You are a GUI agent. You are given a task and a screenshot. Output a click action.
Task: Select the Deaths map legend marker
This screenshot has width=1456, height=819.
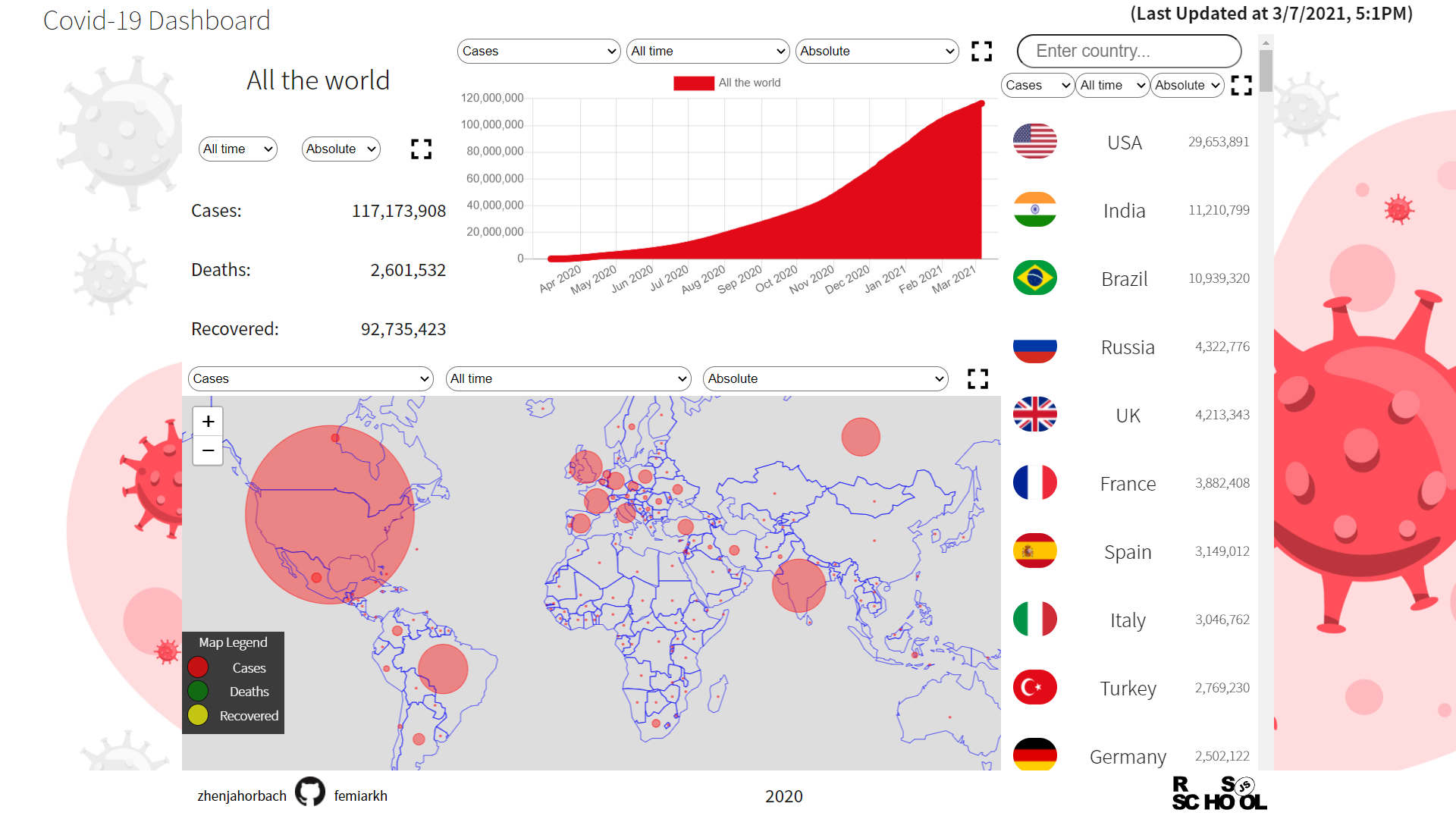coord(198,692)
